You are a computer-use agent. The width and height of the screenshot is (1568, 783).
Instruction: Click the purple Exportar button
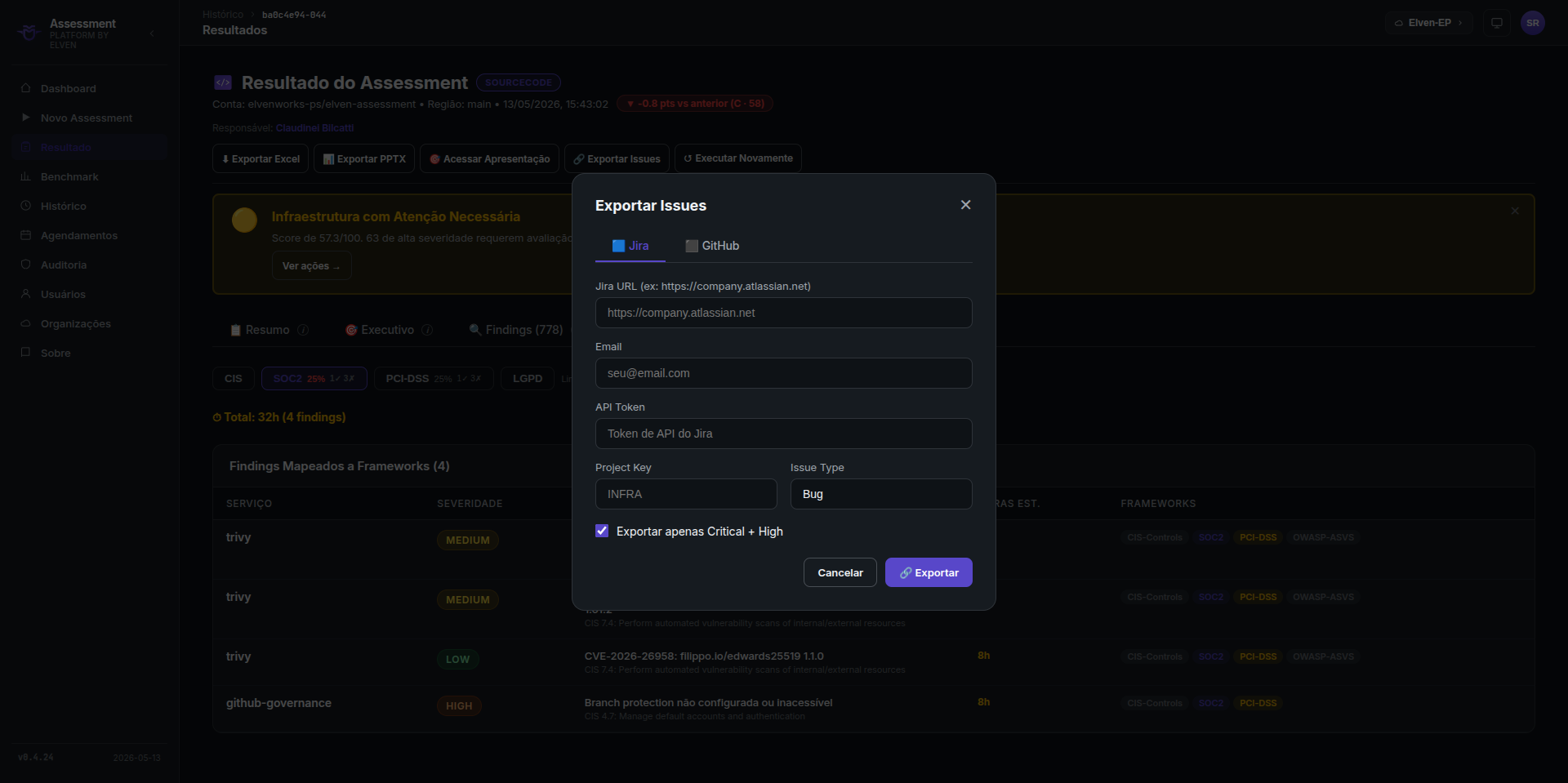pos(929,572)
